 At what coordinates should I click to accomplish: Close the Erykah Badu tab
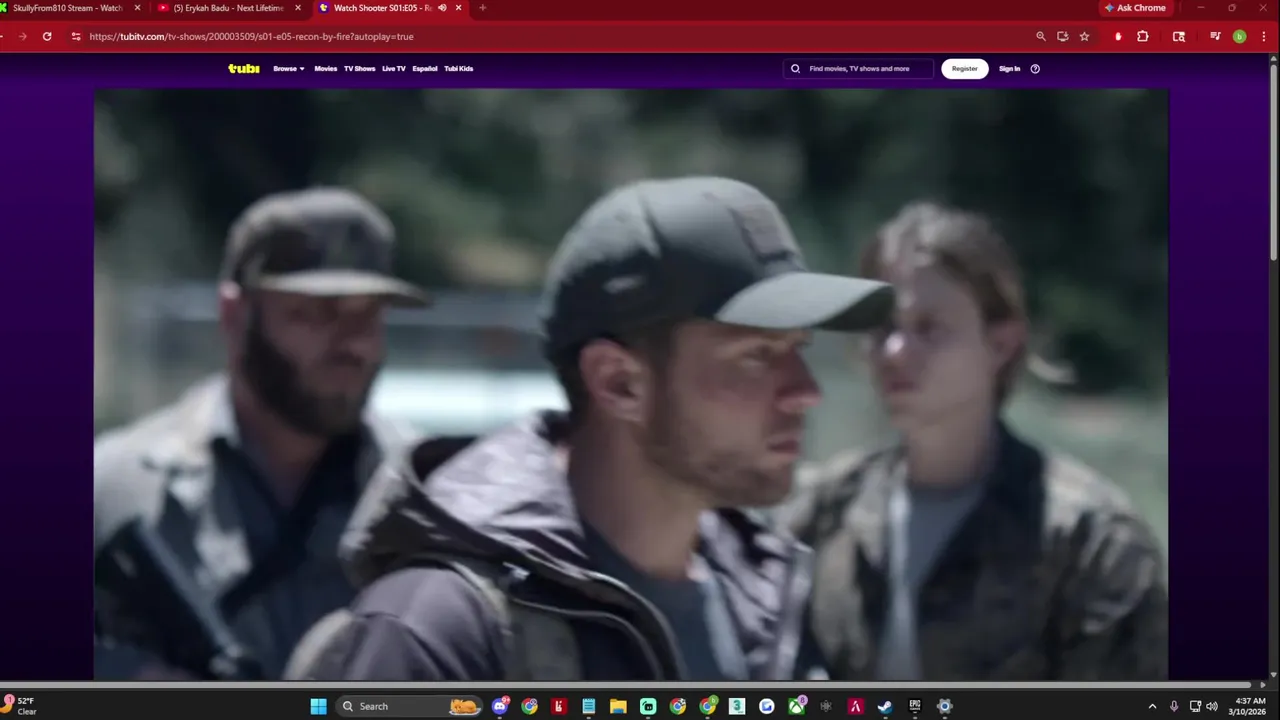(298, 8)
